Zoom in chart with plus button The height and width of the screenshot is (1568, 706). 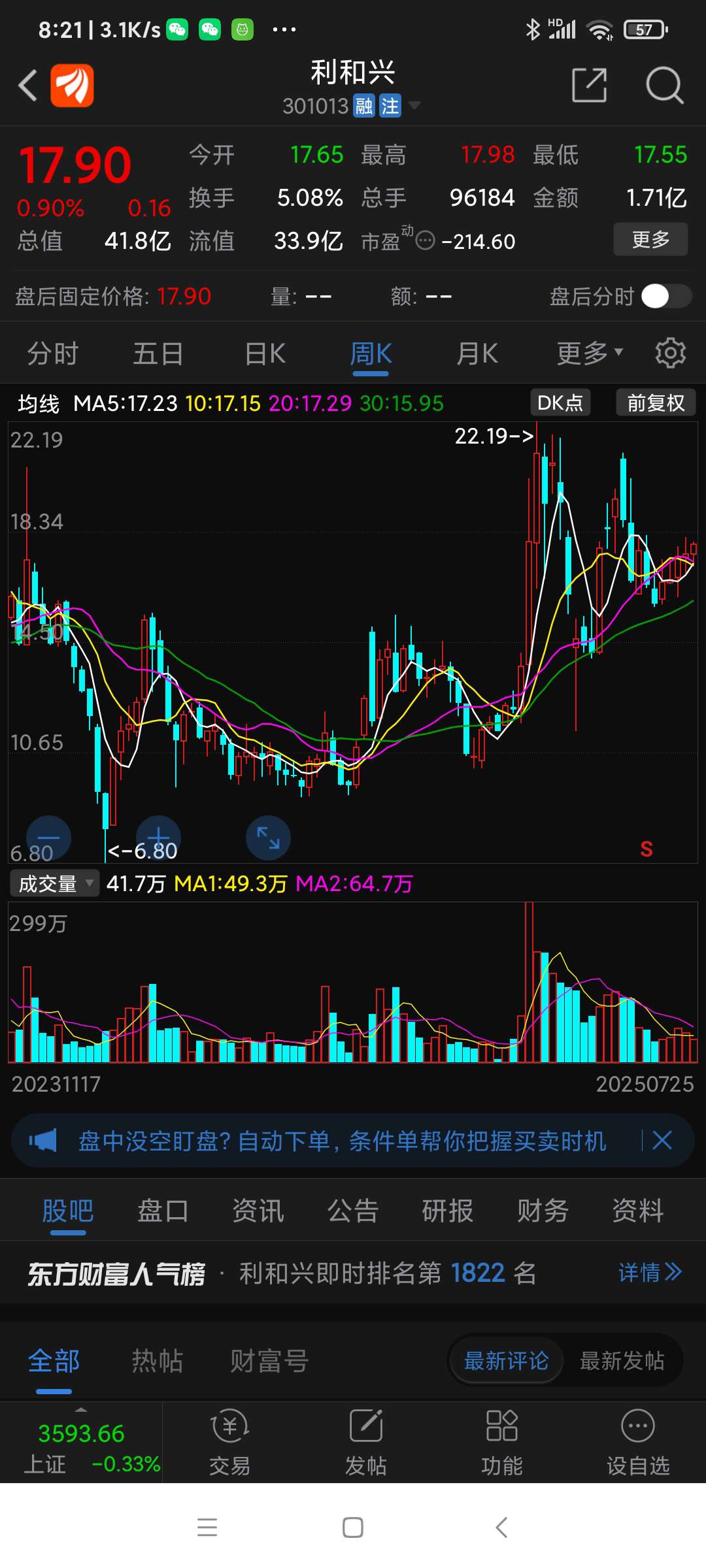coord(158,838)
